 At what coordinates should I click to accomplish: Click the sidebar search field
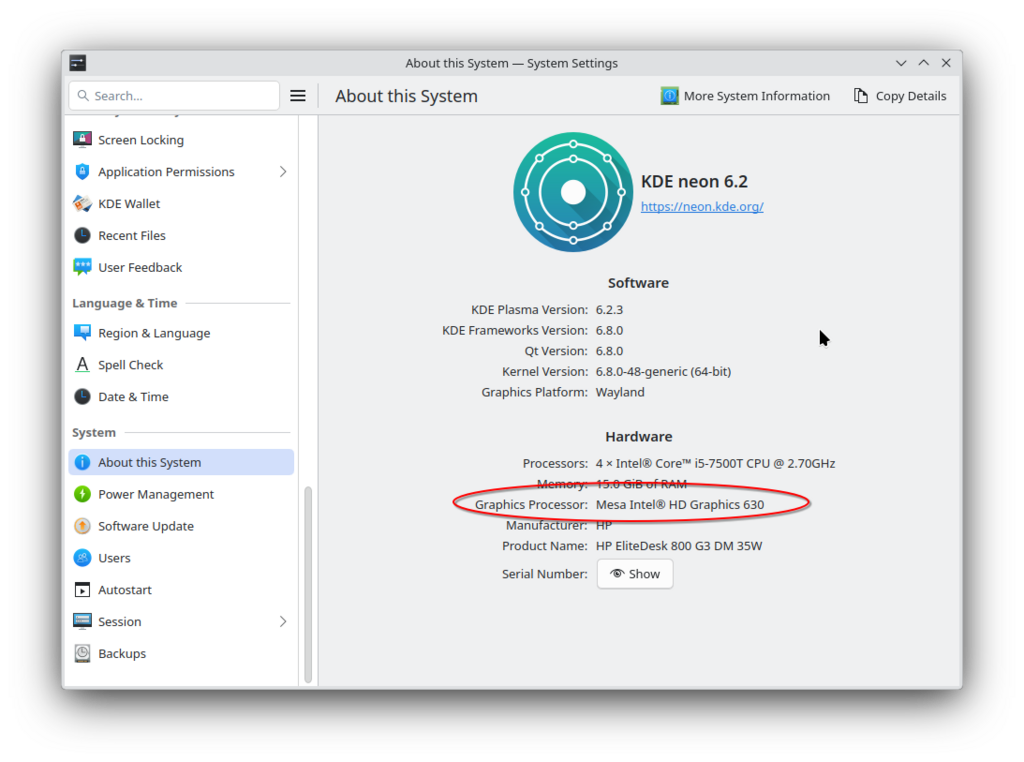(174, 96)
